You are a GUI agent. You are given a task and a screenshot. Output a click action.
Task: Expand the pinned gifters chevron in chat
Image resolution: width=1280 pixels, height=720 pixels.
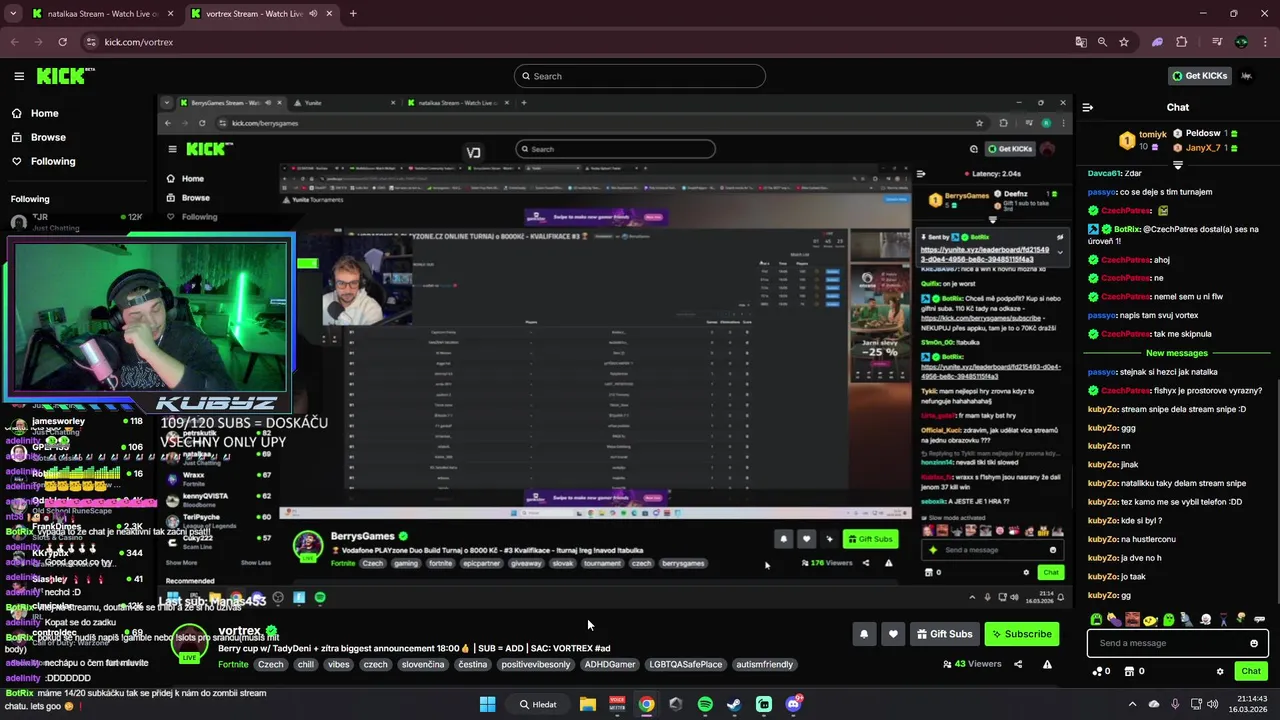click(1177, 165)
